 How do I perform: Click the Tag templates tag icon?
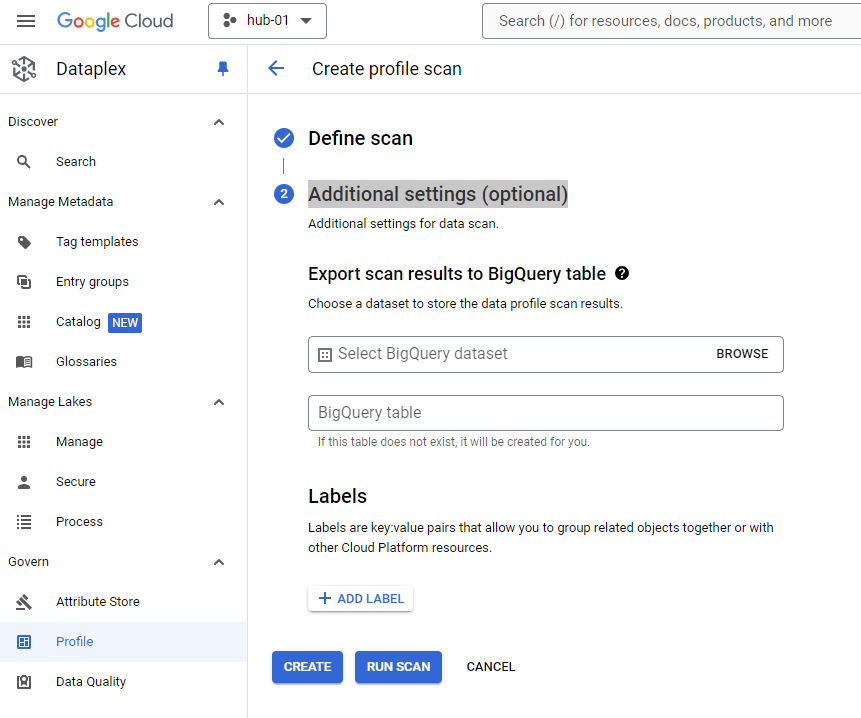click(25, 242)
